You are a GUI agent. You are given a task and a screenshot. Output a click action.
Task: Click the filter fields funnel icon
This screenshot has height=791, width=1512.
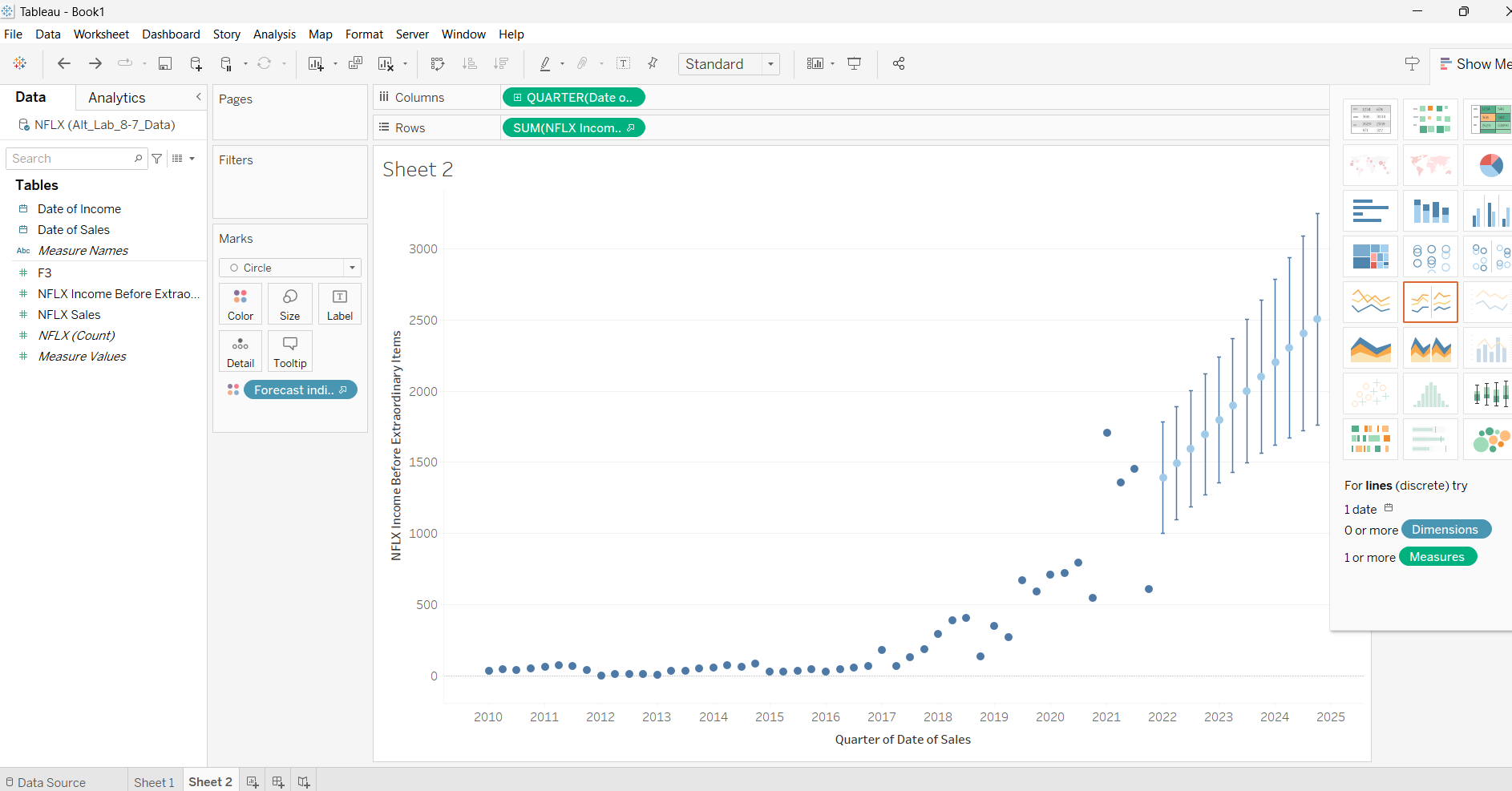pyautogui.click(x=157, y=159)
